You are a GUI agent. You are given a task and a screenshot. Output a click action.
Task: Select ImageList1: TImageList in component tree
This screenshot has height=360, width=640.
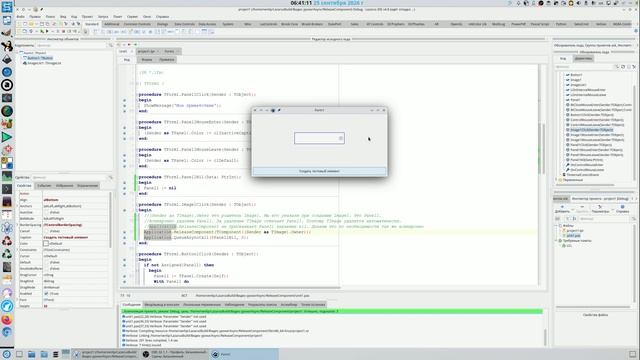click(42, 63)
